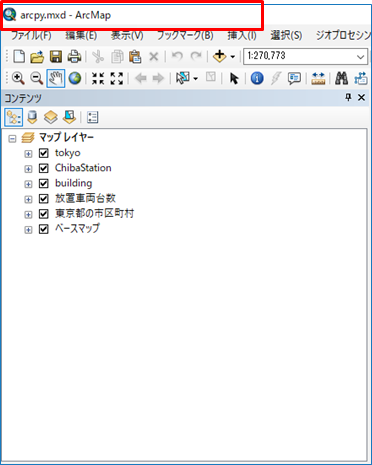Select the building layer name
The image size is (372, 465).
(x=74, y=183)
